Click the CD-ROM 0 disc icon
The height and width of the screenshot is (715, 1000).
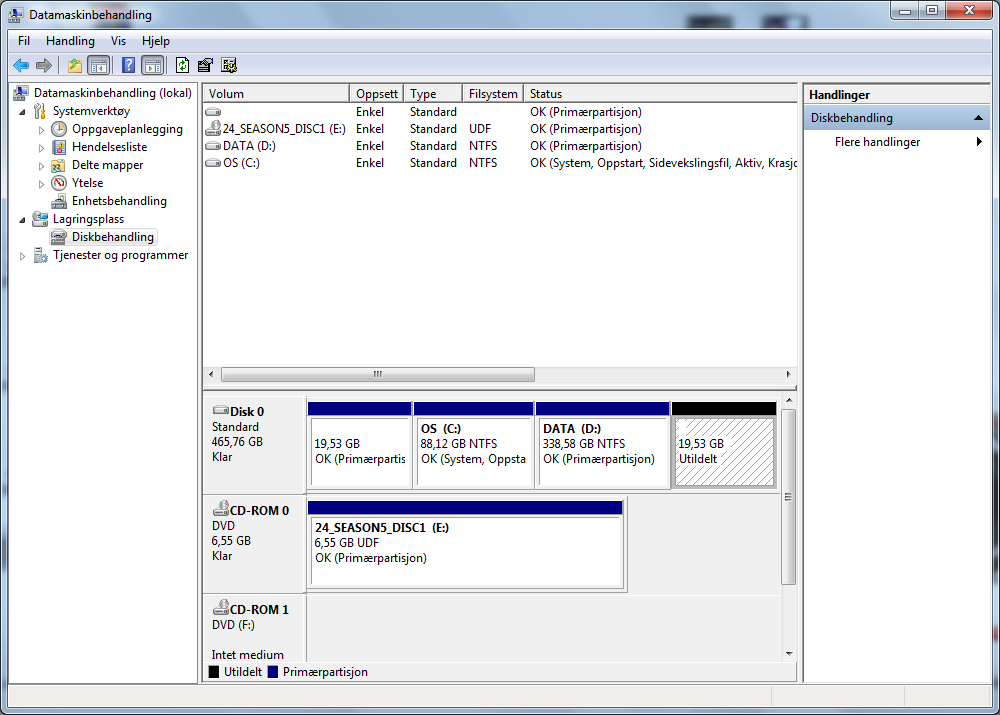pos(221,508)
